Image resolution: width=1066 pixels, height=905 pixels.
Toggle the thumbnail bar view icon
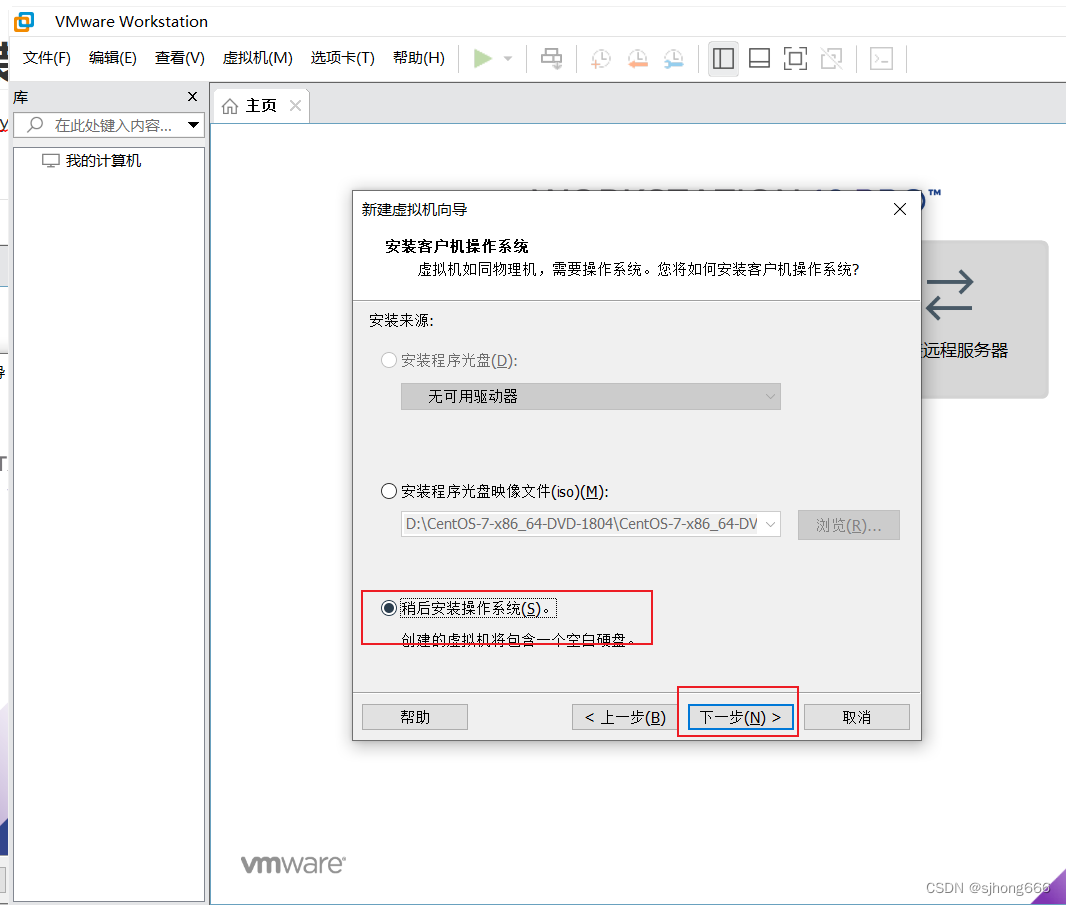tap(759, 58)
